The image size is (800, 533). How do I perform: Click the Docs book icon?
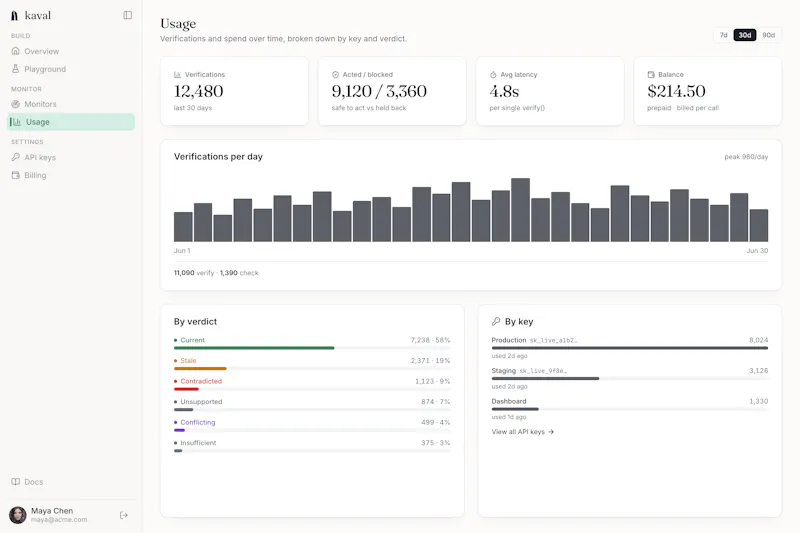(16, 481)
